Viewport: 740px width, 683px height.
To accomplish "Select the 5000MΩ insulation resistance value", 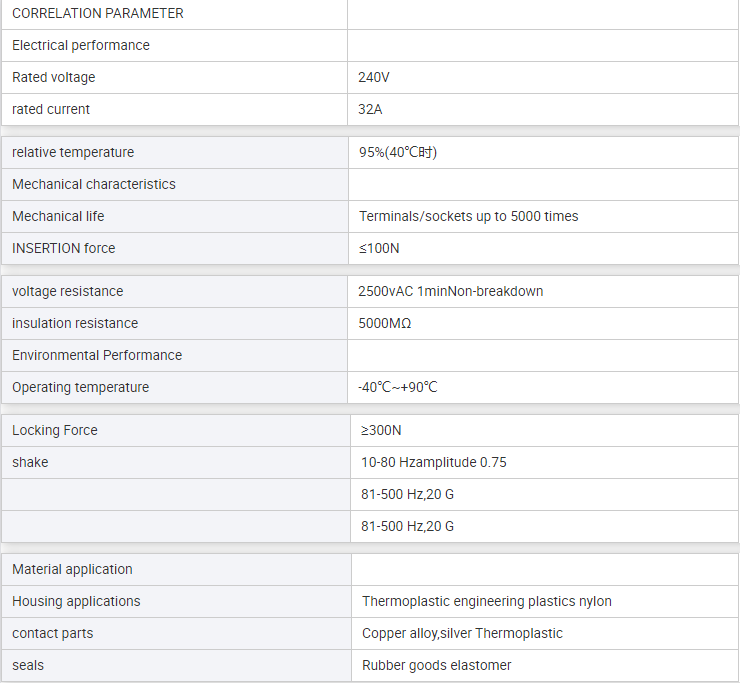I will pyautogui.click(x=385, y=323).
